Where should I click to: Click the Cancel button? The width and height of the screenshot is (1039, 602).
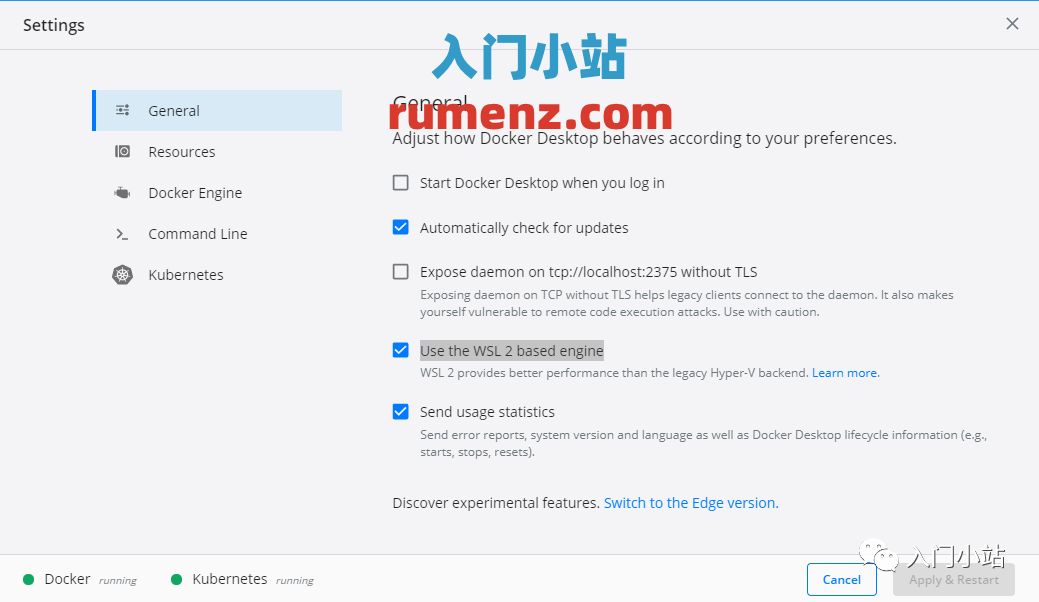tap(842, 579)
